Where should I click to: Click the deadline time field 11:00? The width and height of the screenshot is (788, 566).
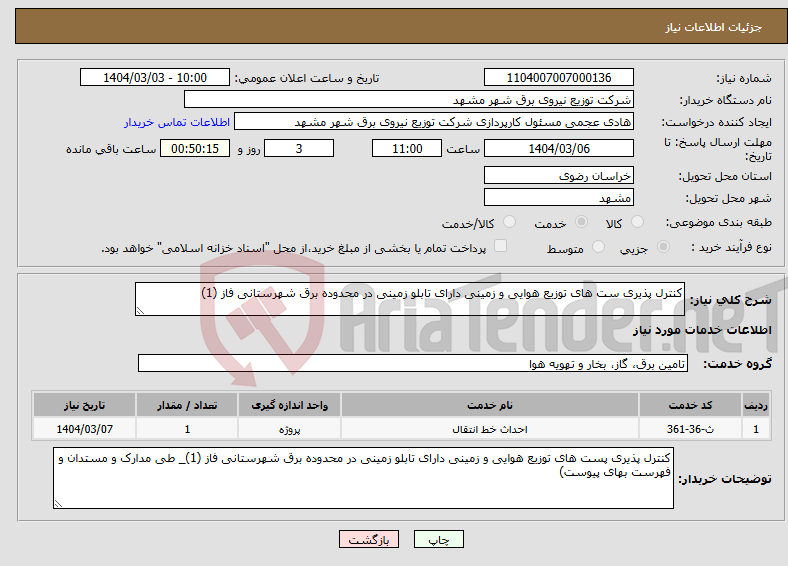click(407, 148)
